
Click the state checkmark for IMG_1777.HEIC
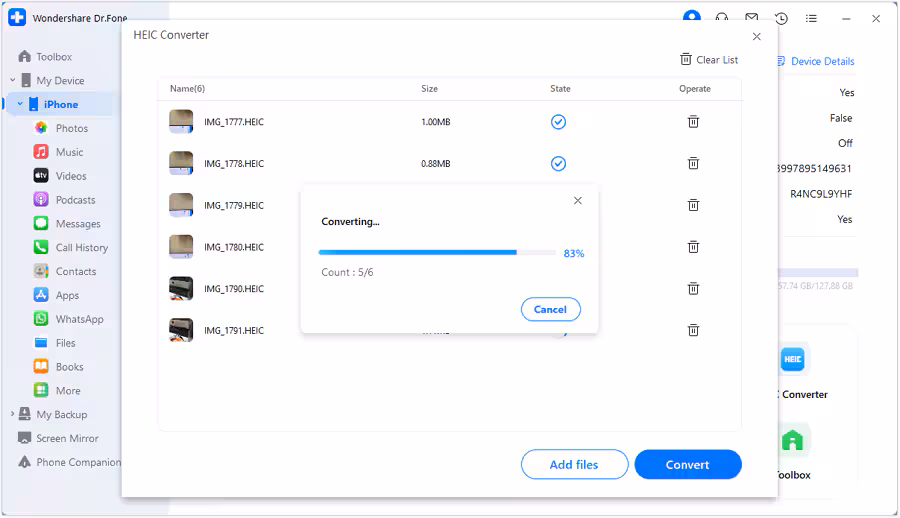click(559, 122)
